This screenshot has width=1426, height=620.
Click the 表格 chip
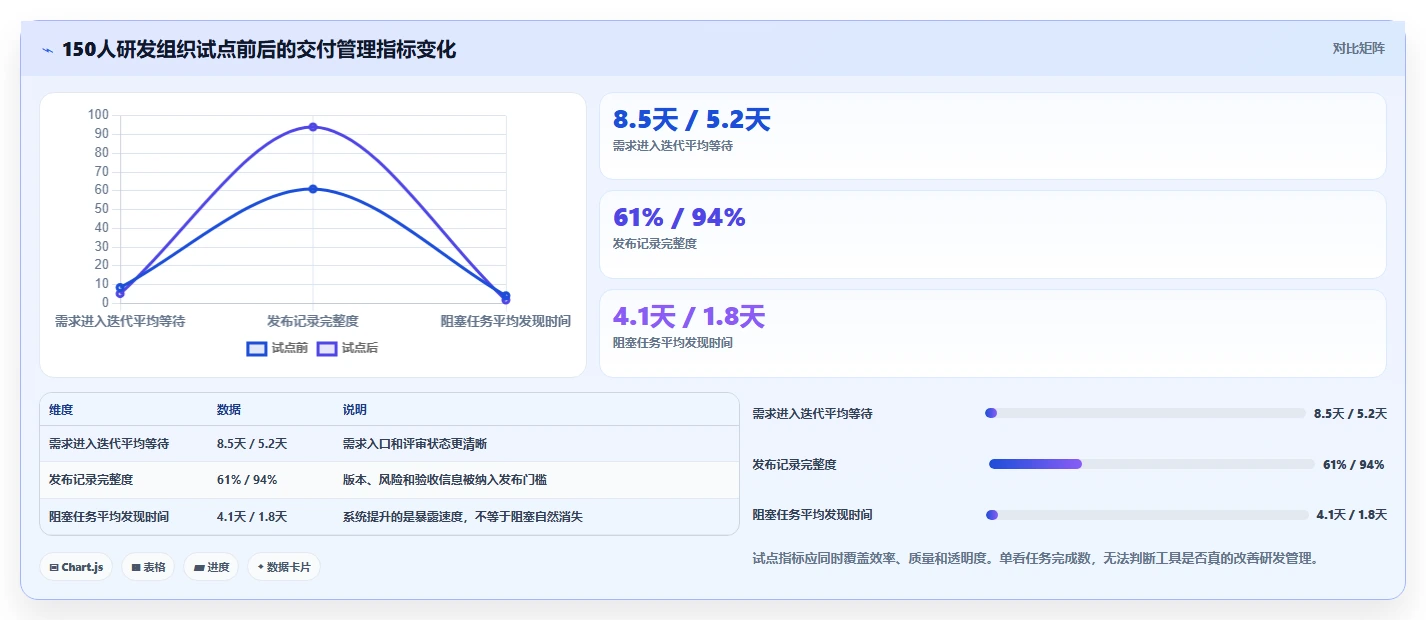click(148, 567)
